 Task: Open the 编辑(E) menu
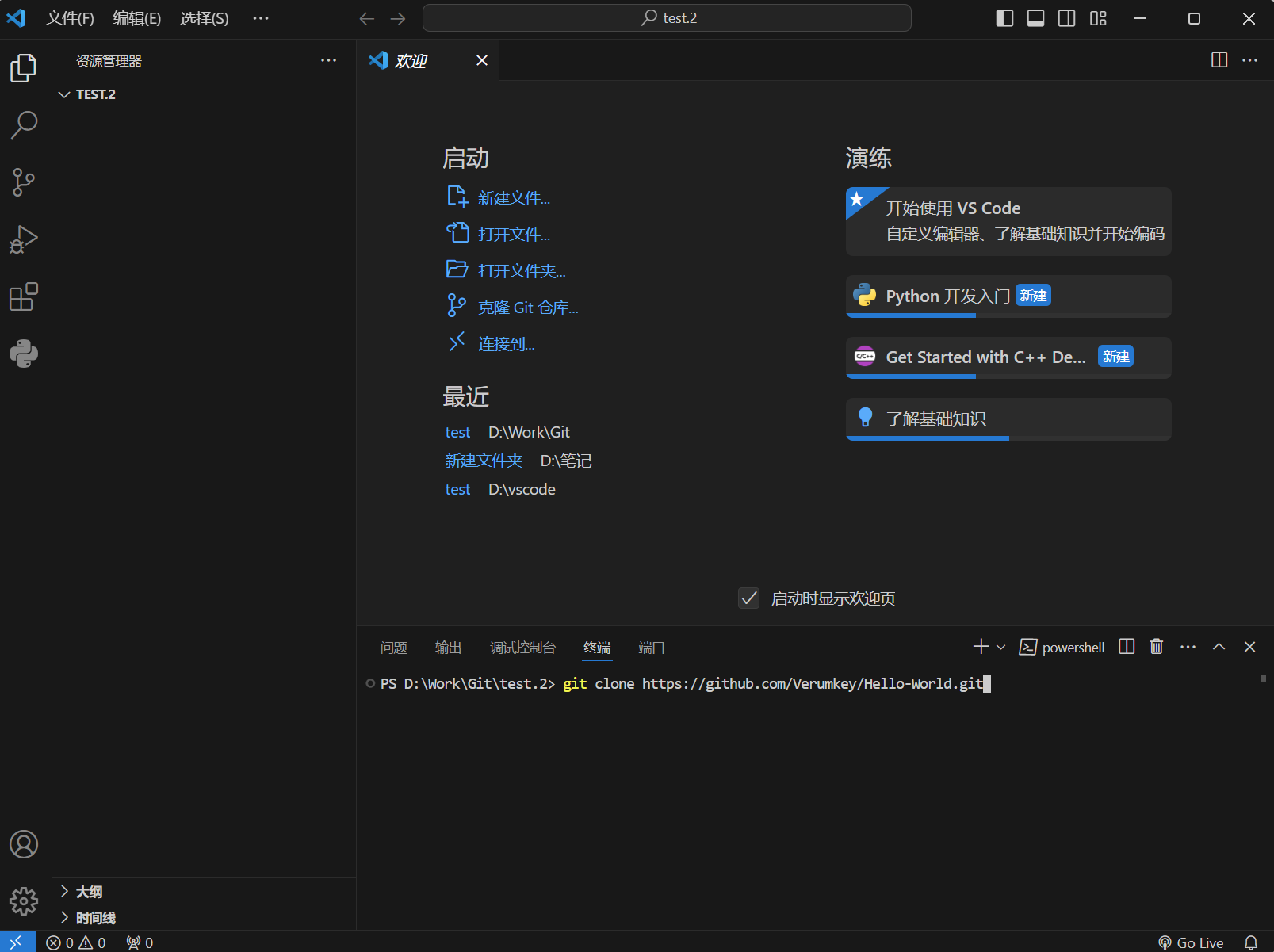point(136,18)
